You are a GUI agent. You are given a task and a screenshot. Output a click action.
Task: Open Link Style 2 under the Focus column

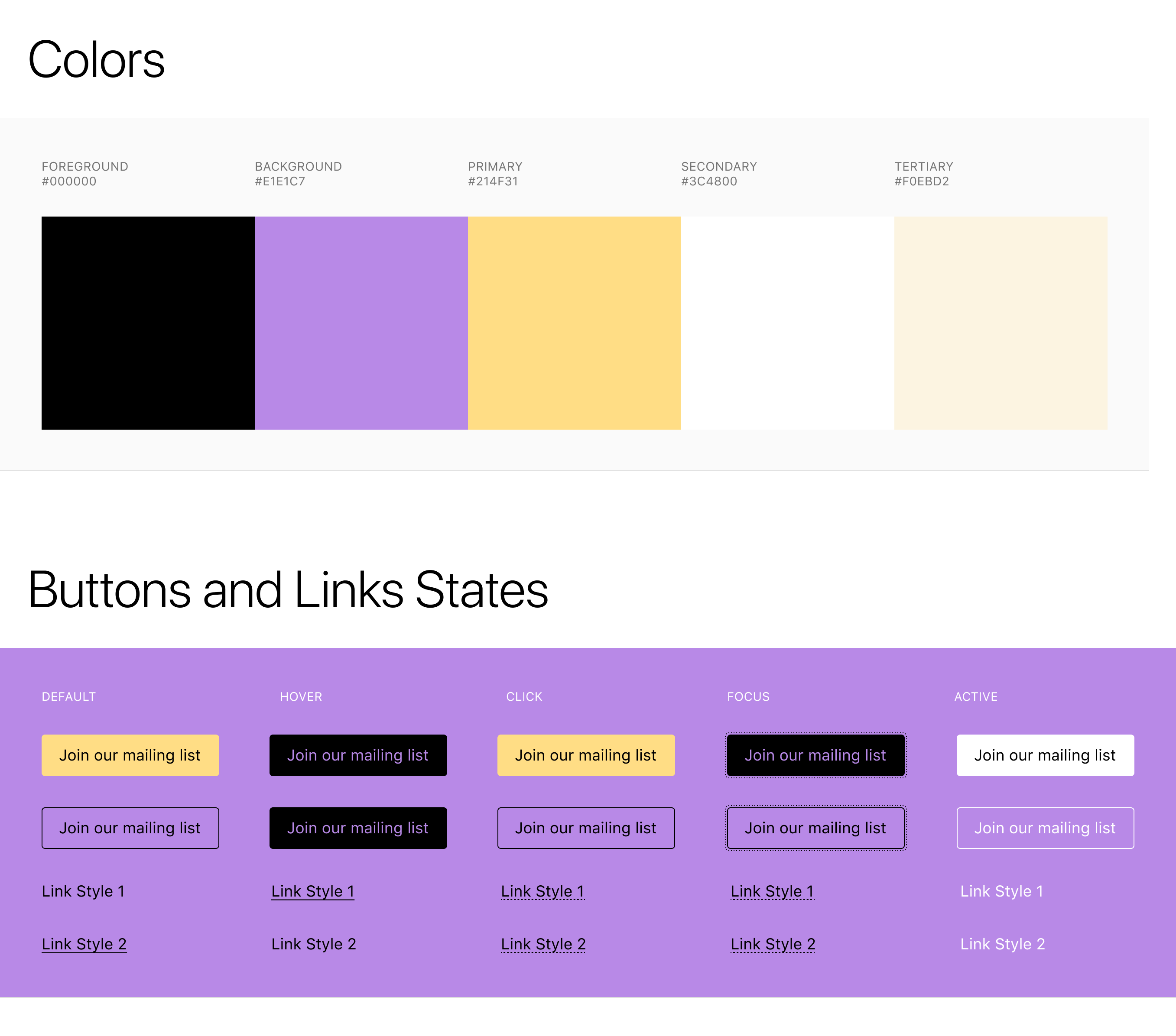click(x=772, y=943)
